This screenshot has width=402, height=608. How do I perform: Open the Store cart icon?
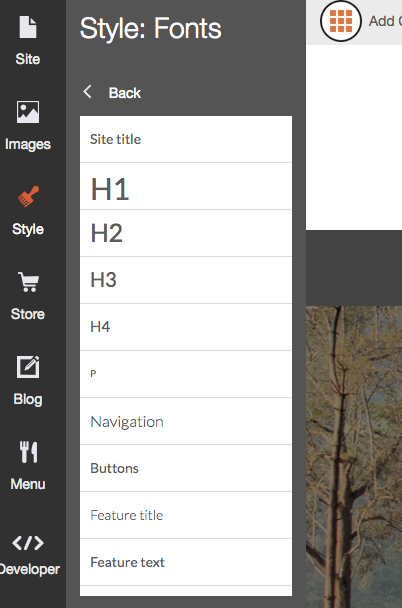(x=28, y=282)
